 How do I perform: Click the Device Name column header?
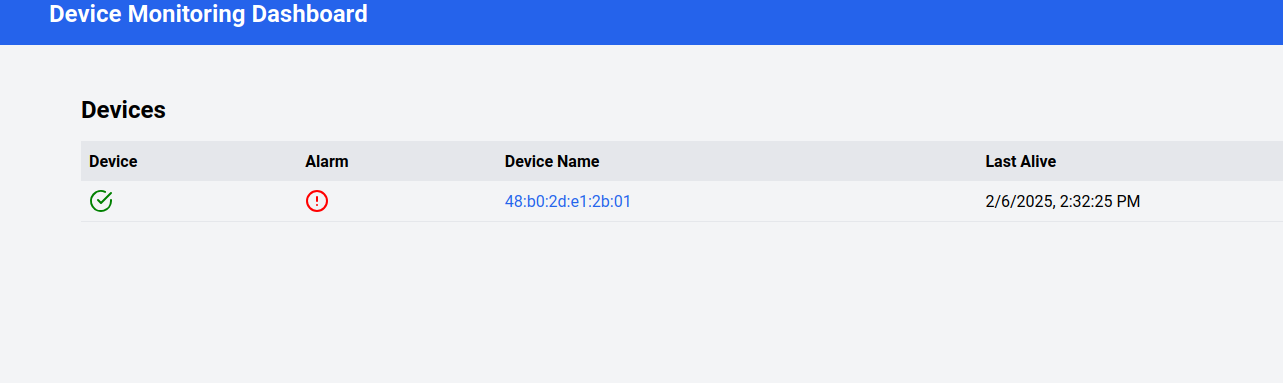pos(552,161)
